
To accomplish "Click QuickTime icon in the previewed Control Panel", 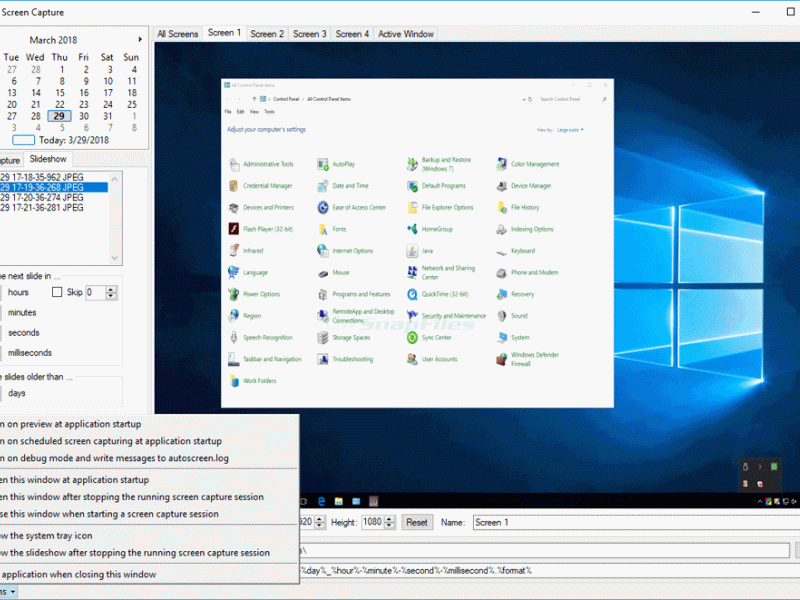I will [412, 294].
